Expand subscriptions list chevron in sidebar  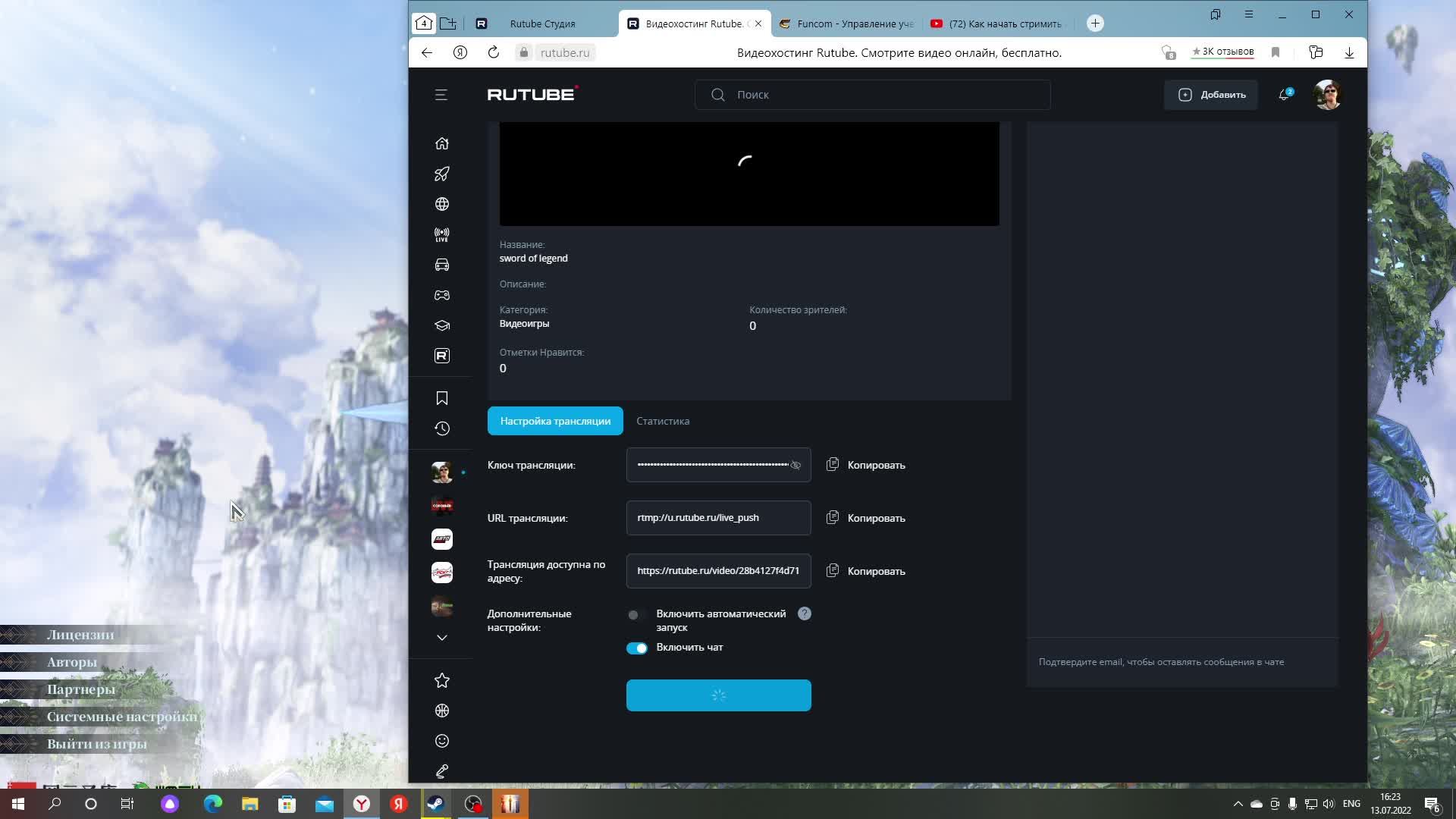[441, 638]
